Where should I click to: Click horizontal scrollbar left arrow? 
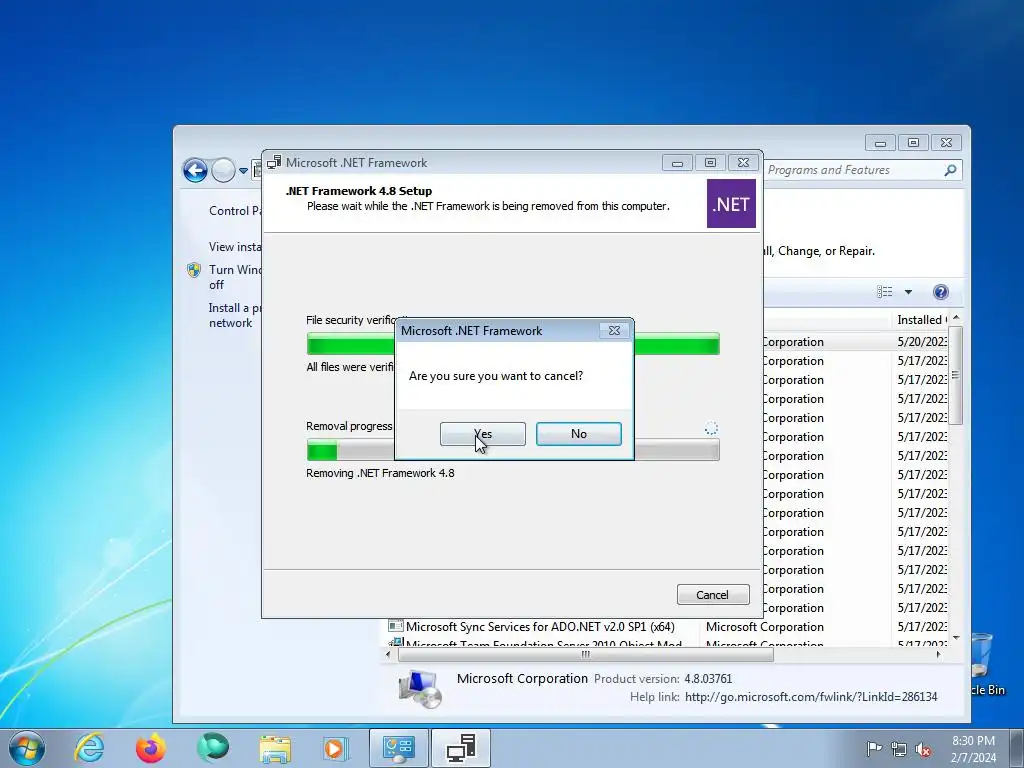[x=389, y=654]
